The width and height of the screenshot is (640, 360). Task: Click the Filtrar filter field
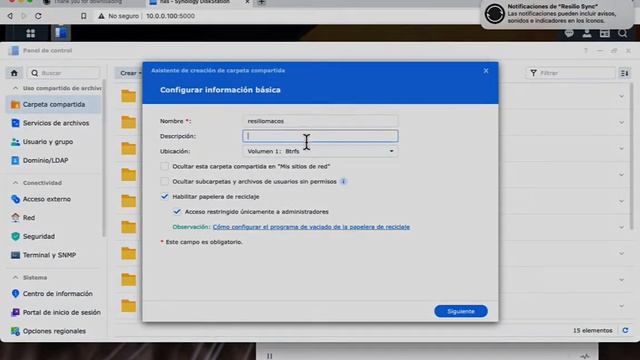coord(570,73)
